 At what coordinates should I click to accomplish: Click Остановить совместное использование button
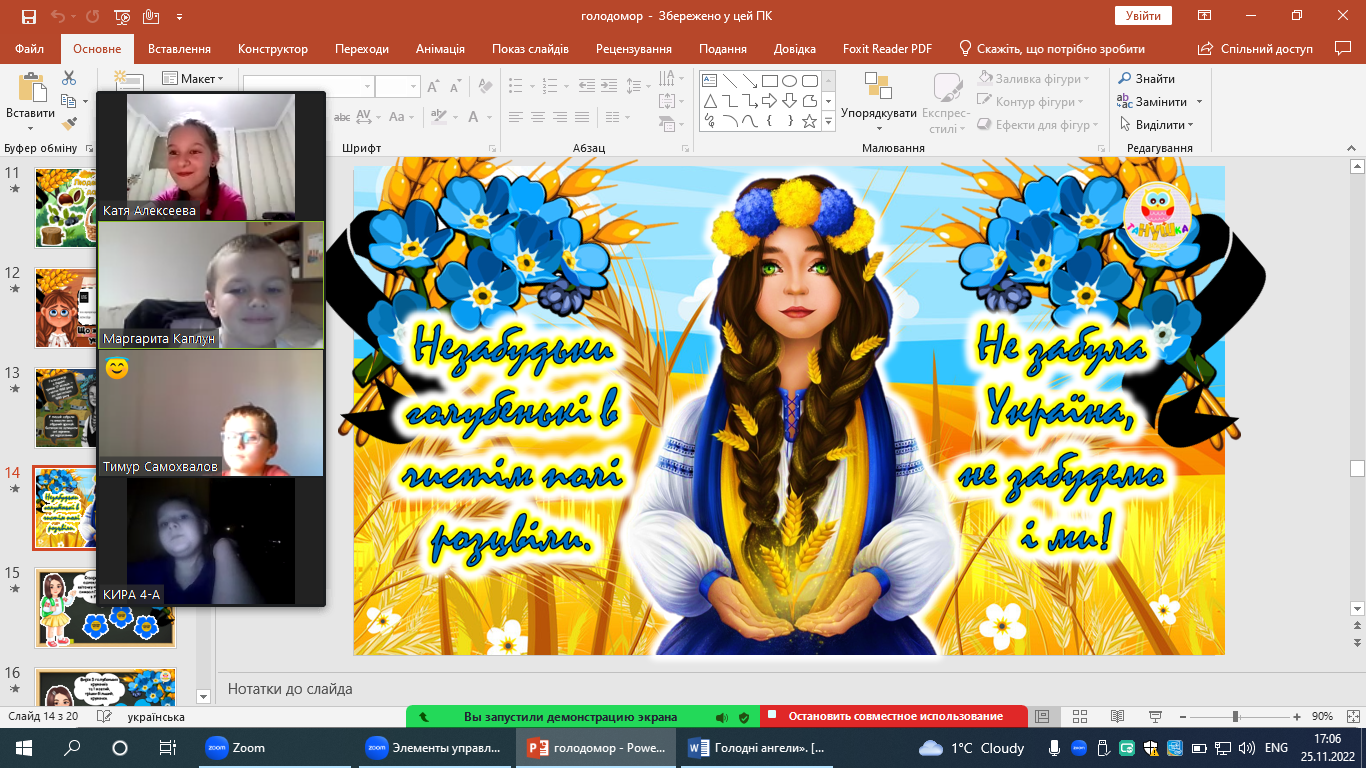coord(894,717)
